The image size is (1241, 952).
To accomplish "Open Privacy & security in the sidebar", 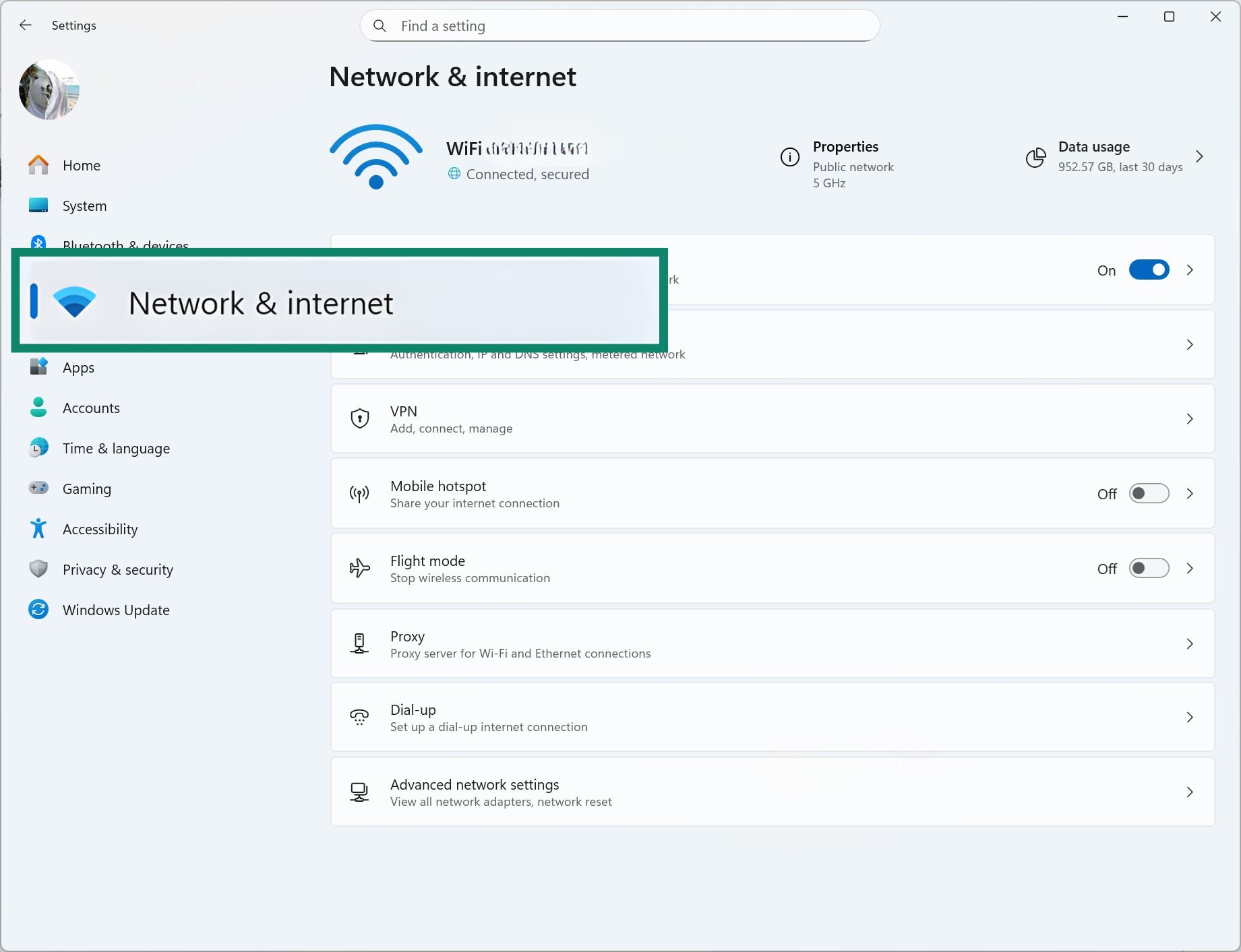I will [118, 569].
